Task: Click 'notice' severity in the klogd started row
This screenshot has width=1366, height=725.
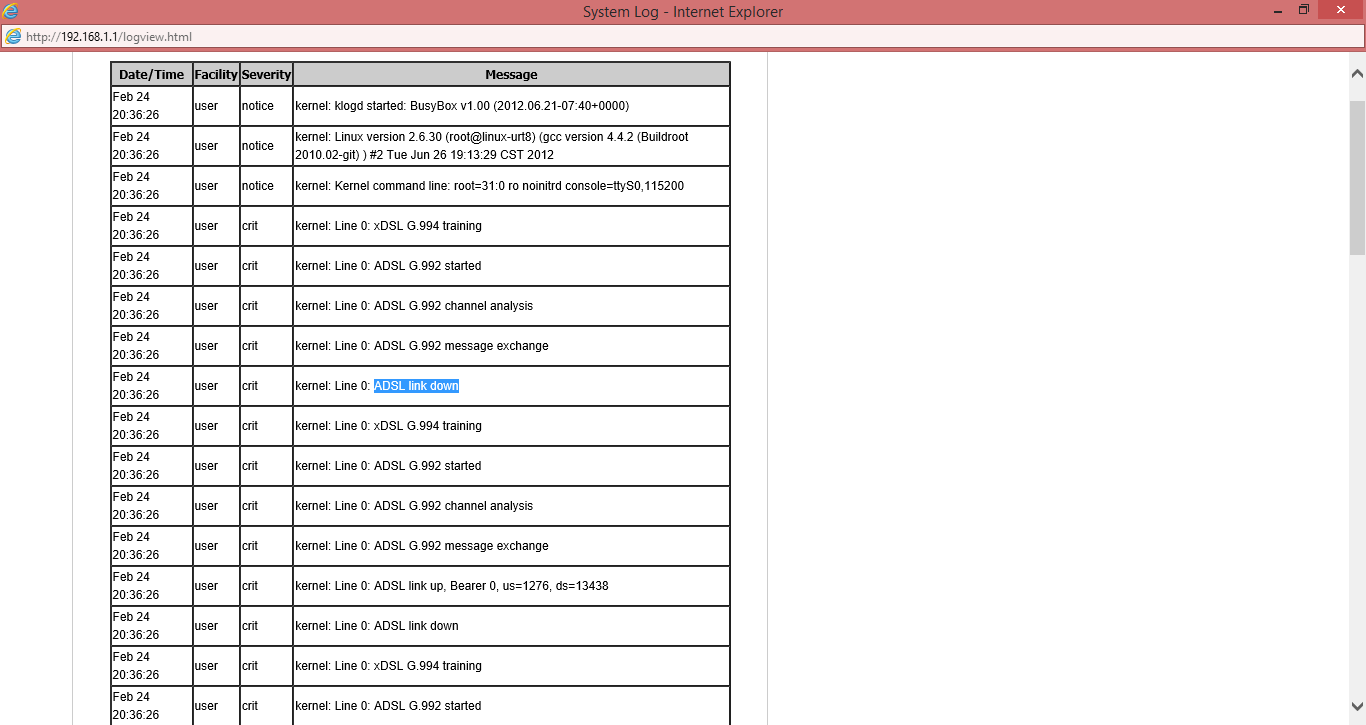Action: click(258, 106)
